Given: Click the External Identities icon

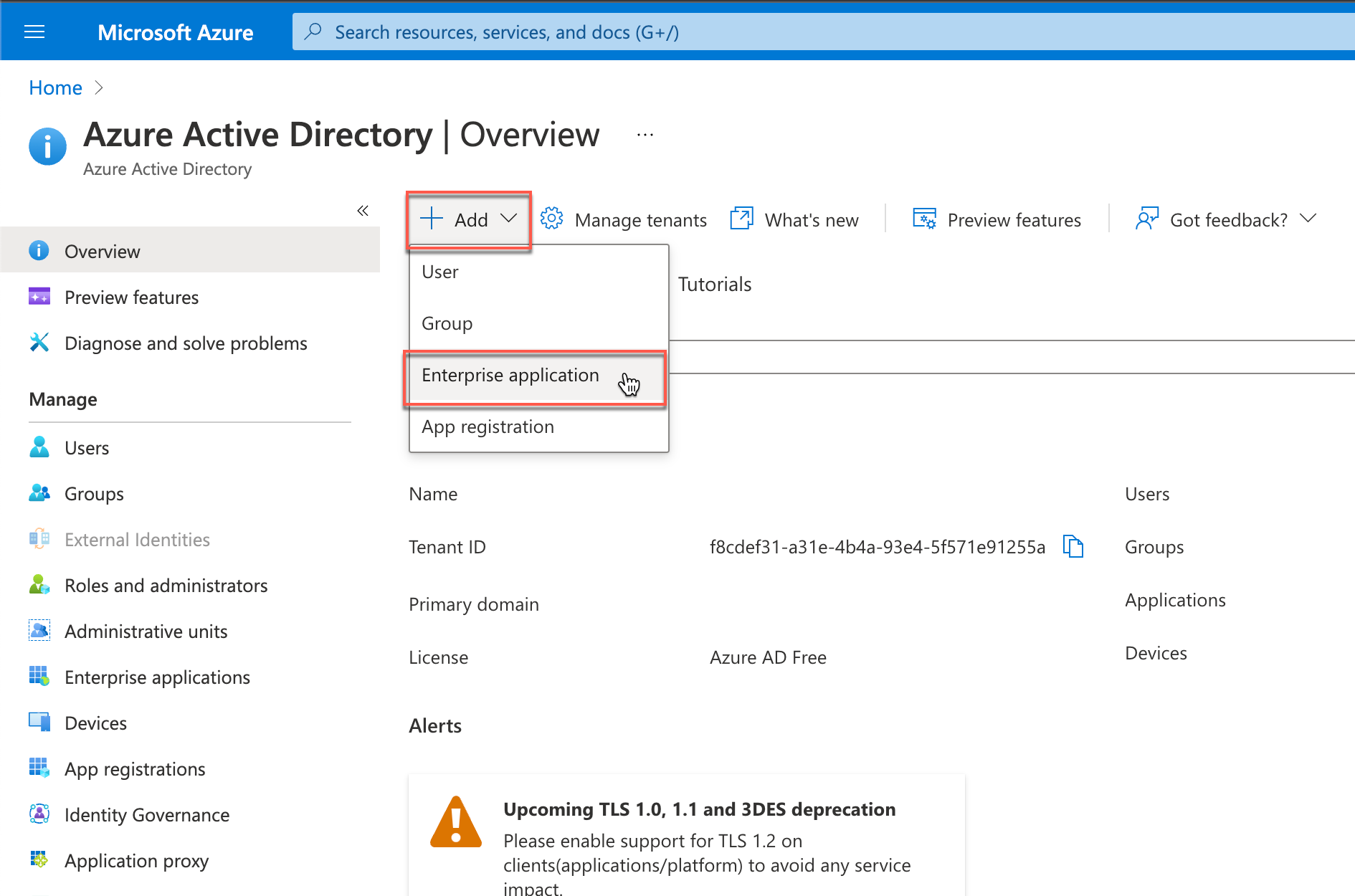Looking at the screenshot, I should (x=39, y=538).
